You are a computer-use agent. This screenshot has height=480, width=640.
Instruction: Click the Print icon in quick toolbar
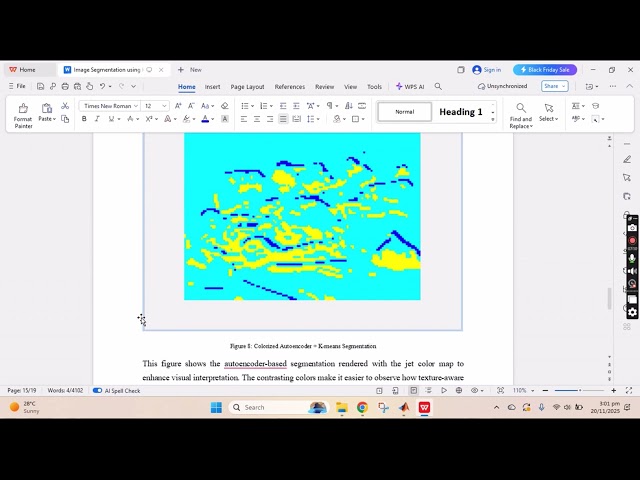65,86
